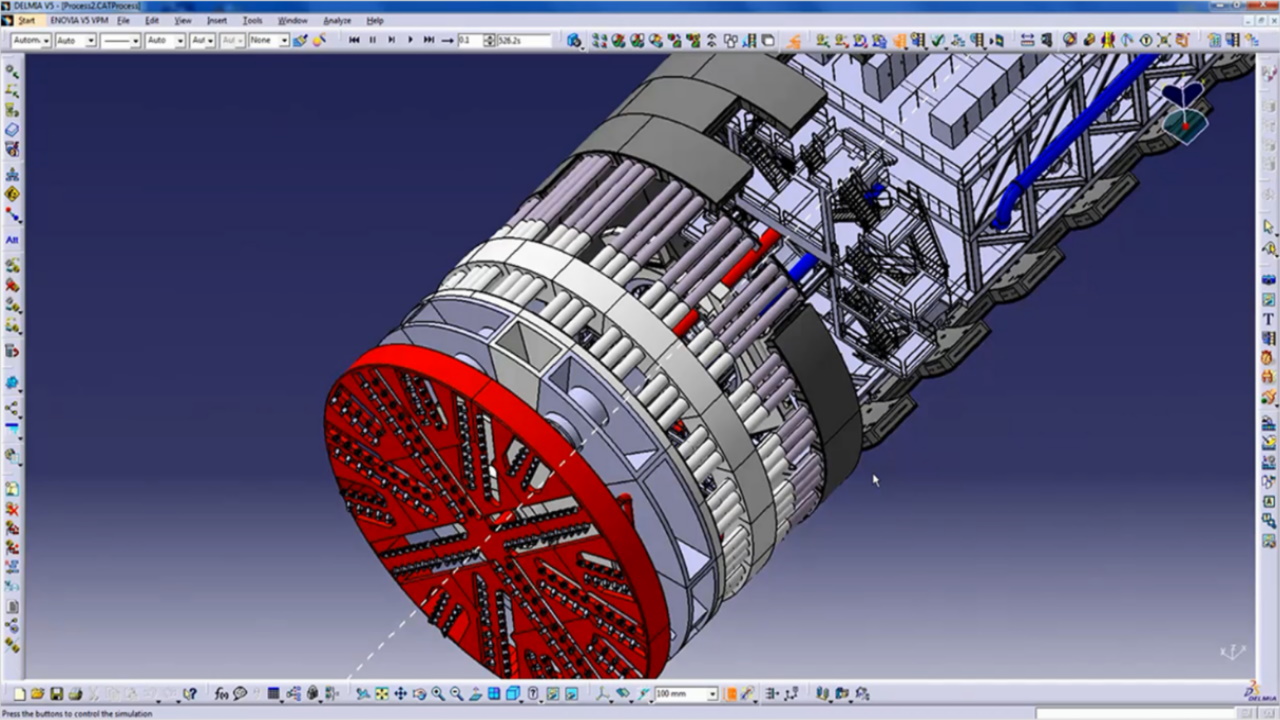Screen dimensions: 1280x720
Task: Jump to the simulation start
Action: pos(354,40)
